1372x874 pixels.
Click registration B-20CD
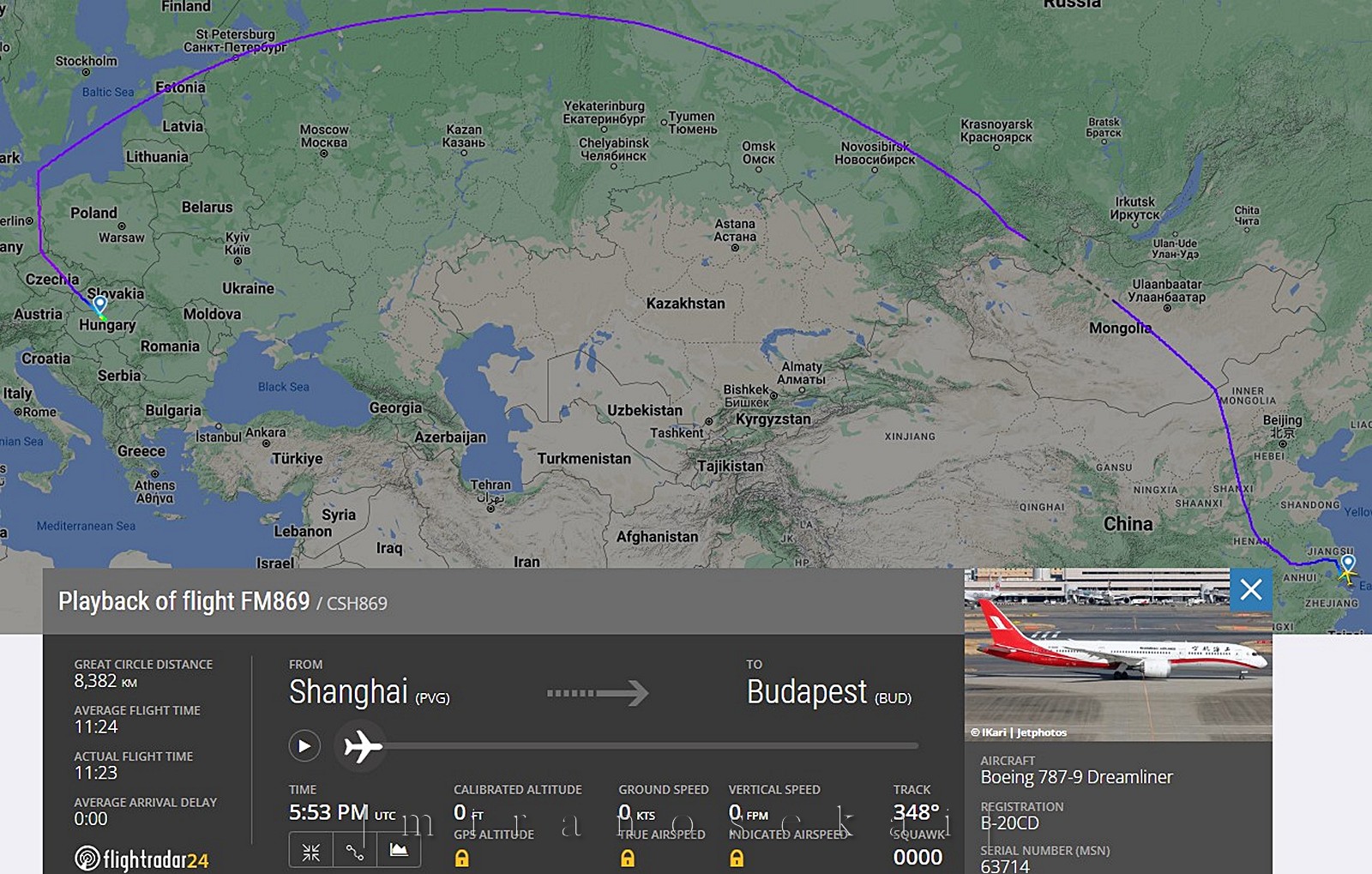1010,823
